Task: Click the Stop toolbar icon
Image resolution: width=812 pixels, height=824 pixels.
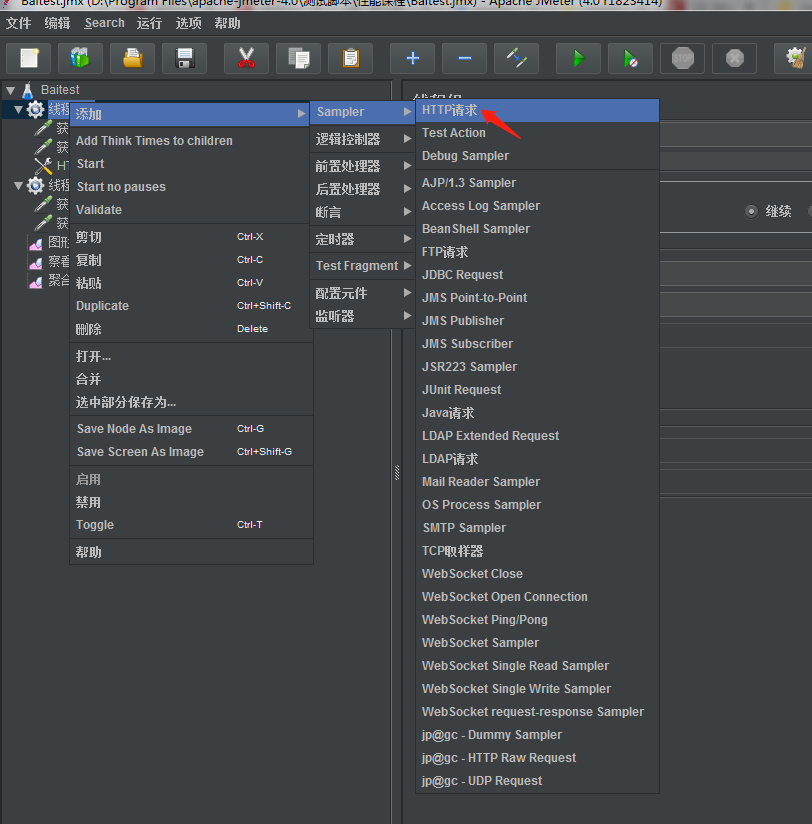Action: click(683, 58)
